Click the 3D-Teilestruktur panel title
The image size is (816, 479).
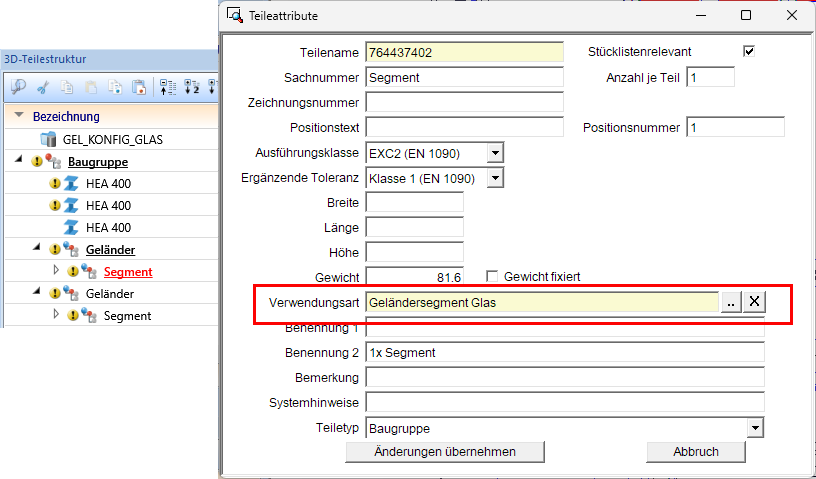pyautogui.click(x=45, y=59)
